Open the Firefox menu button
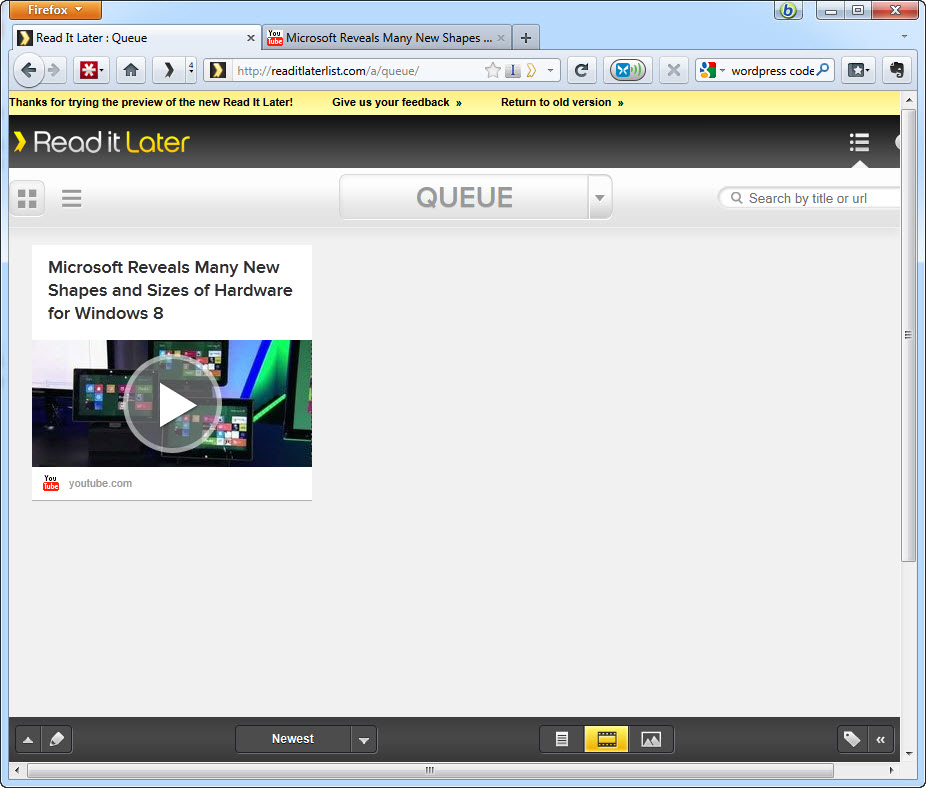The height and width of the screenshot is (788, 926). pos(55,10)
